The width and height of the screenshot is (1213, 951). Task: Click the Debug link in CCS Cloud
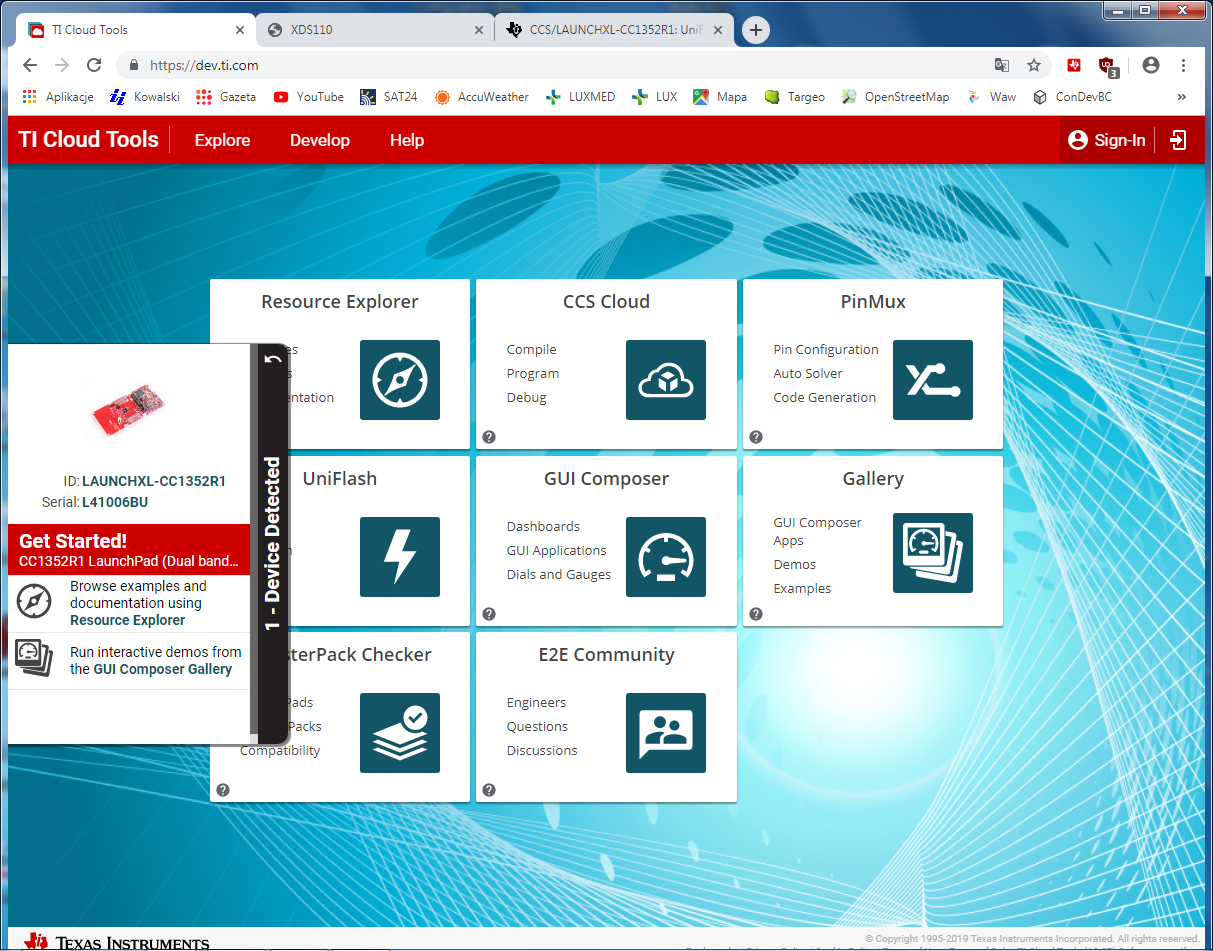[x=526, y=398]
